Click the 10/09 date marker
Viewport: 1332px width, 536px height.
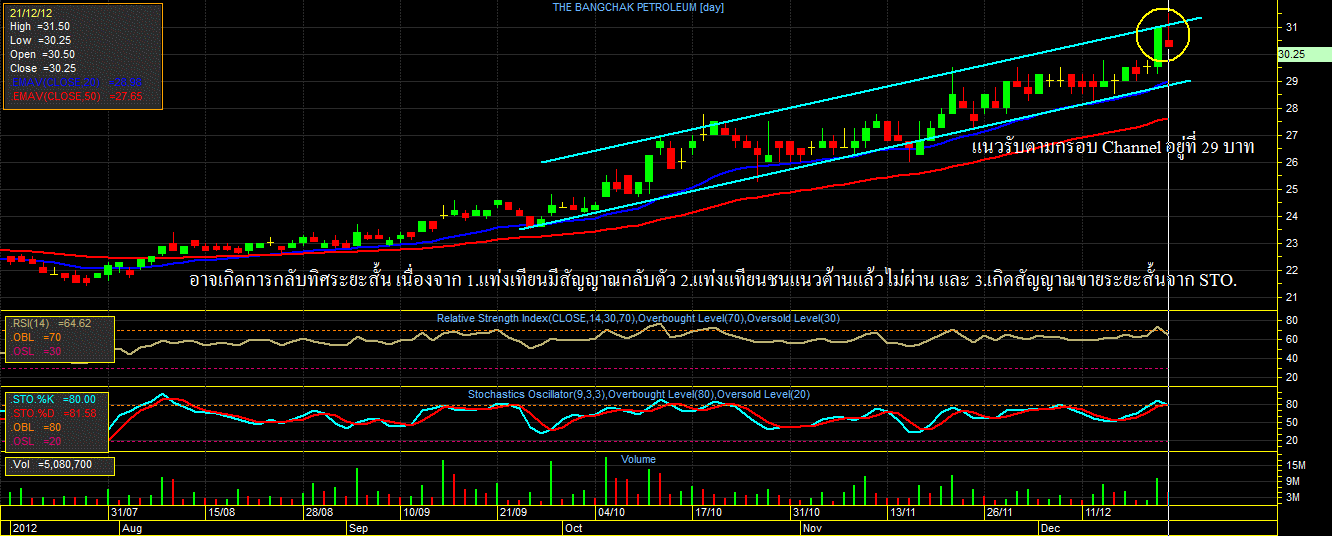[416, 512]
